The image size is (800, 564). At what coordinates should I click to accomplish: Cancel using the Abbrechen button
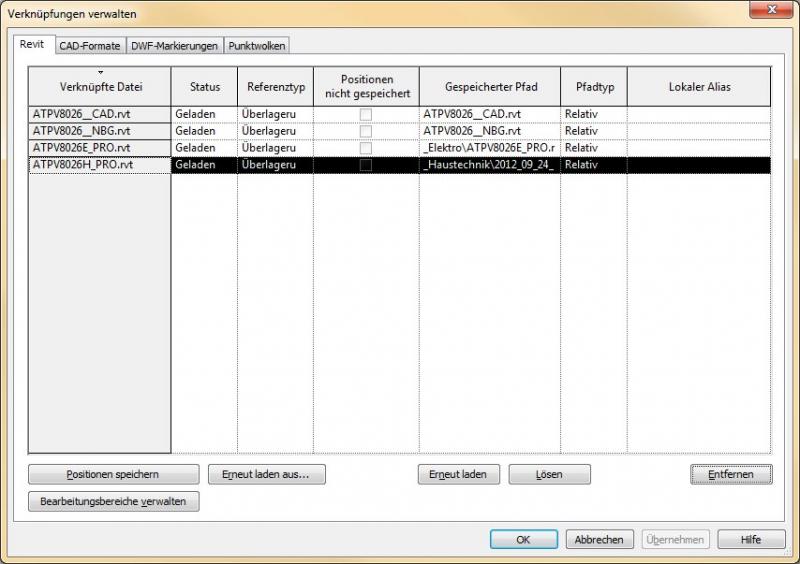coord(600,539)
